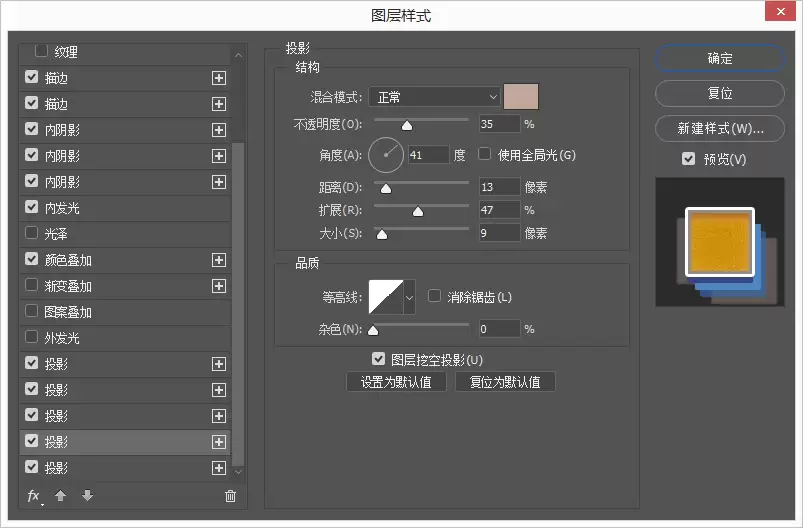Click the 大小 value field showing 9
This screenshot has height=528, width=803.
pos(499,233)
